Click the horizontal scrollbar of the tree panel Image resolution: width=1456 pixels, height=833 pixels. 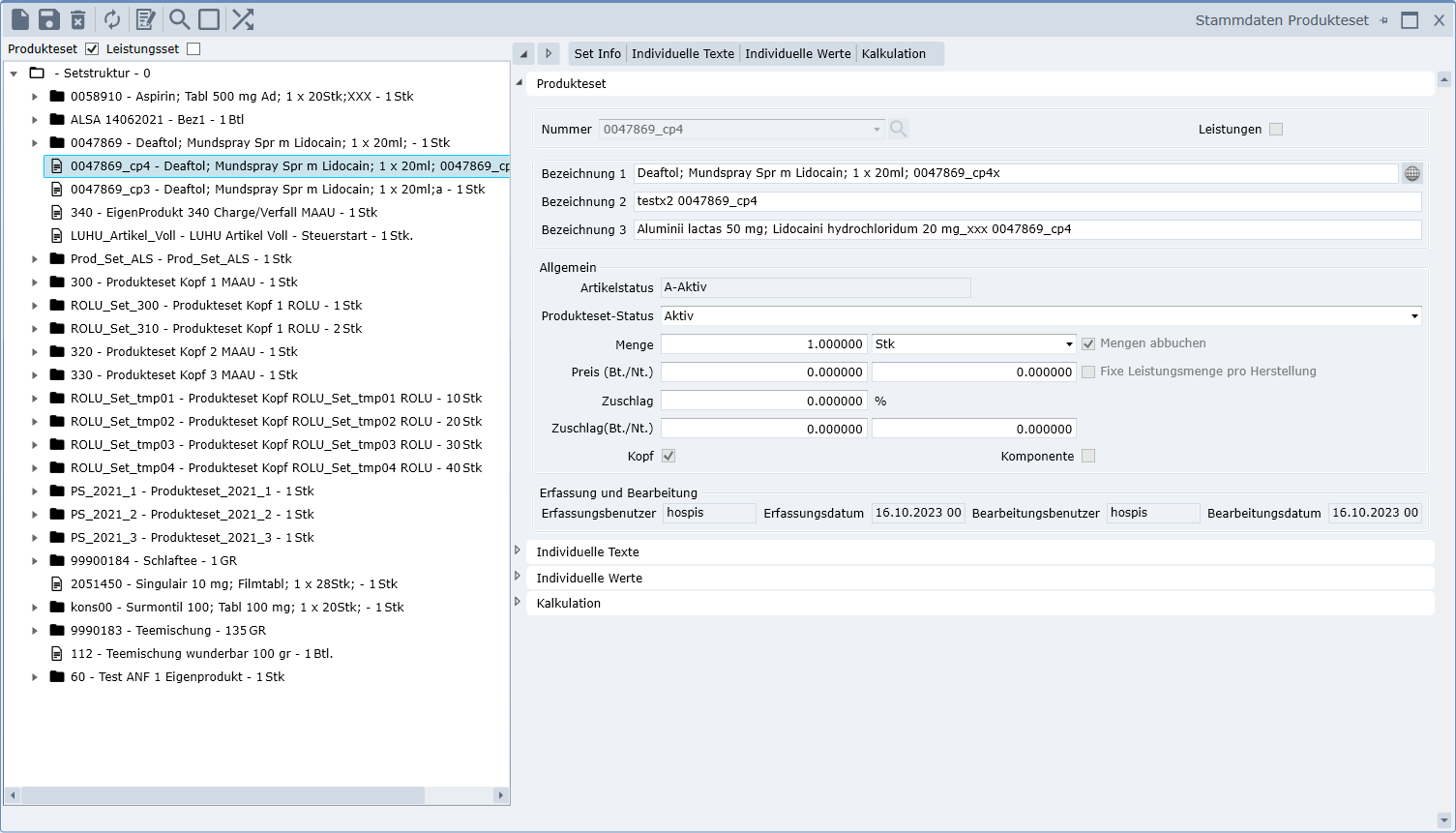click(223, 795)
